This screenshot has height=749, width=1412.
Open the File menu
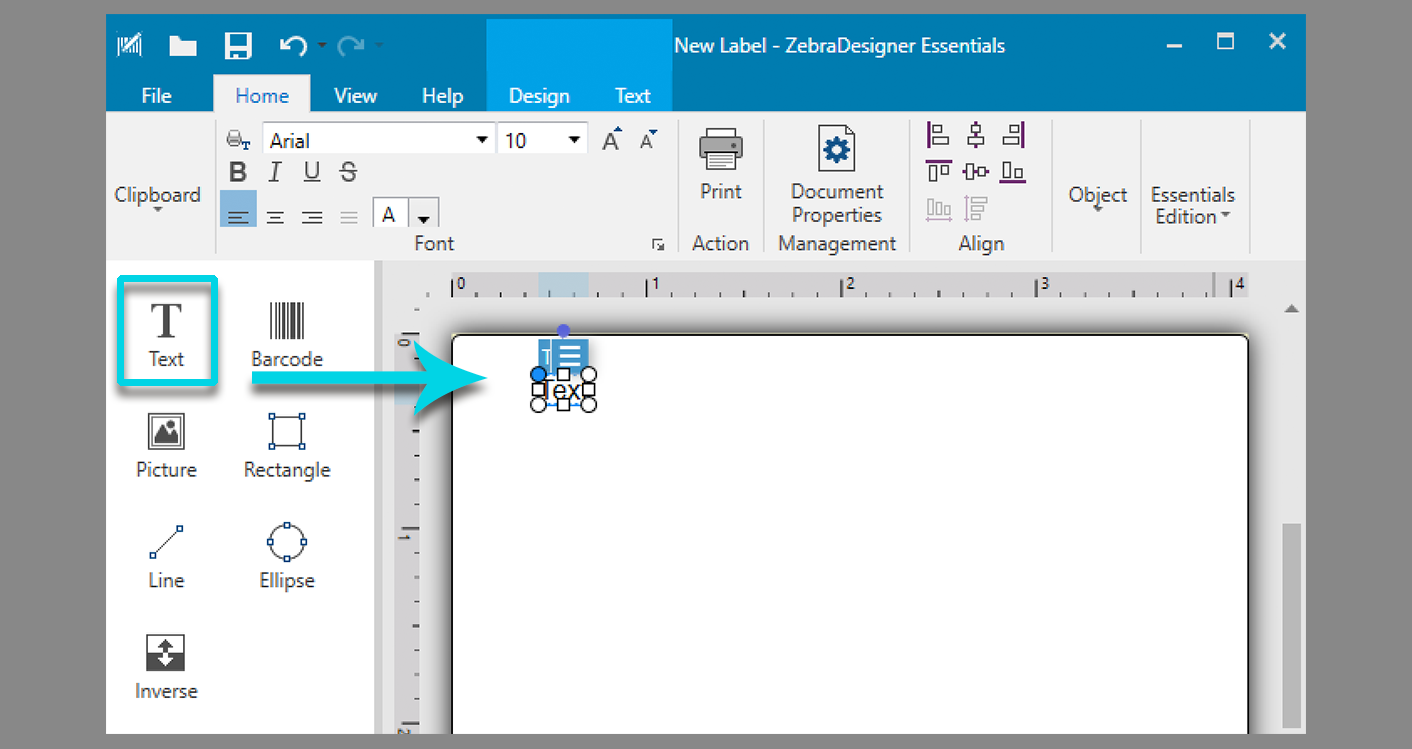[156, 95]
